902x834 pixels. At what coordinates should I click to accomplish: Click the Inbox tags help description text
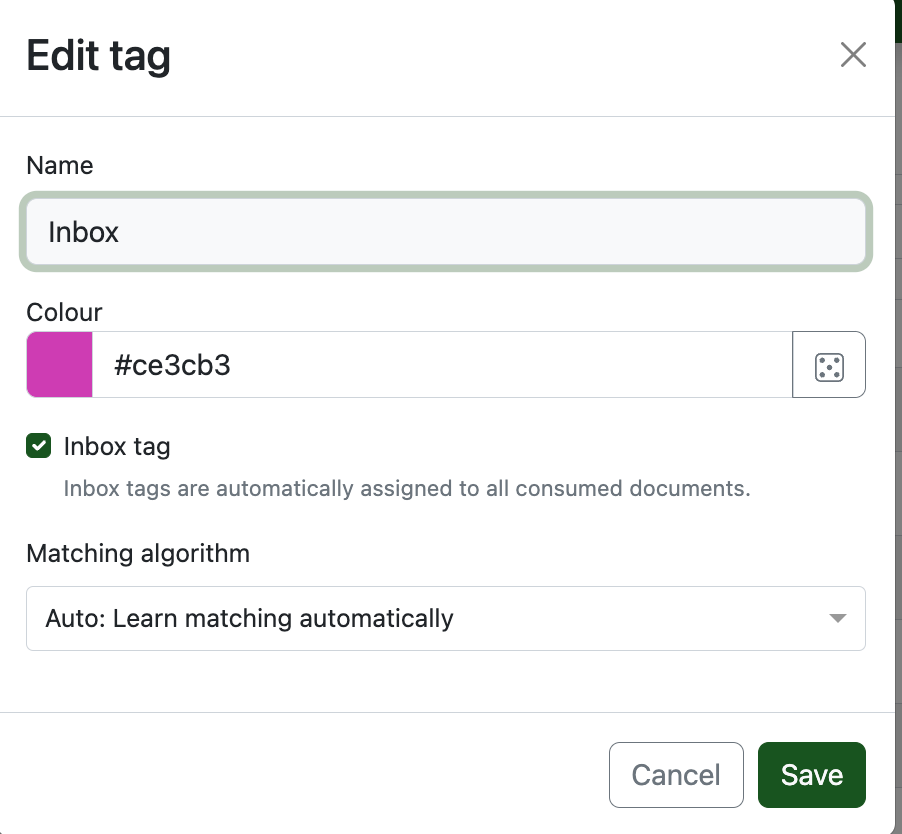coord(406,489)
